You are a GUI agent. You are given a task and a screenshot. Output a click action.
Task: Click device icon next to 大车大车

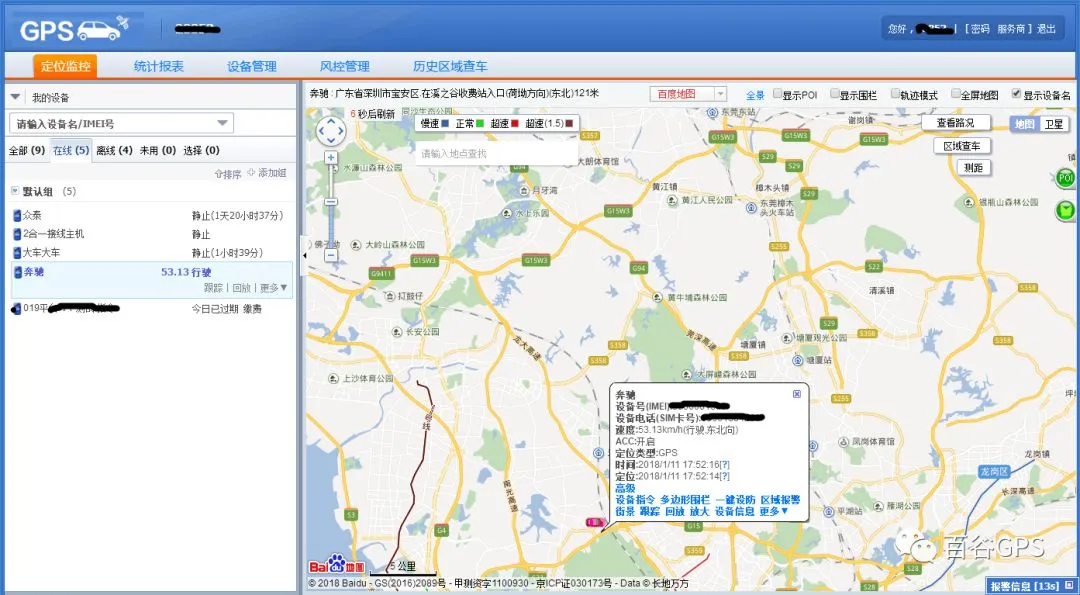click(17, 253)
